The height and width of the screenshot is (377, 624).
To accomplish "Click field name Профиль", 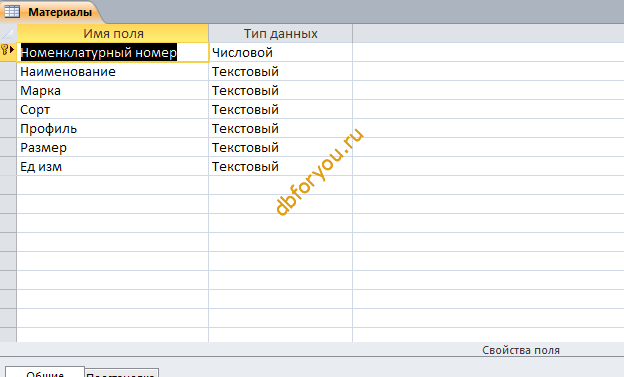I will (x=113, y=129).
